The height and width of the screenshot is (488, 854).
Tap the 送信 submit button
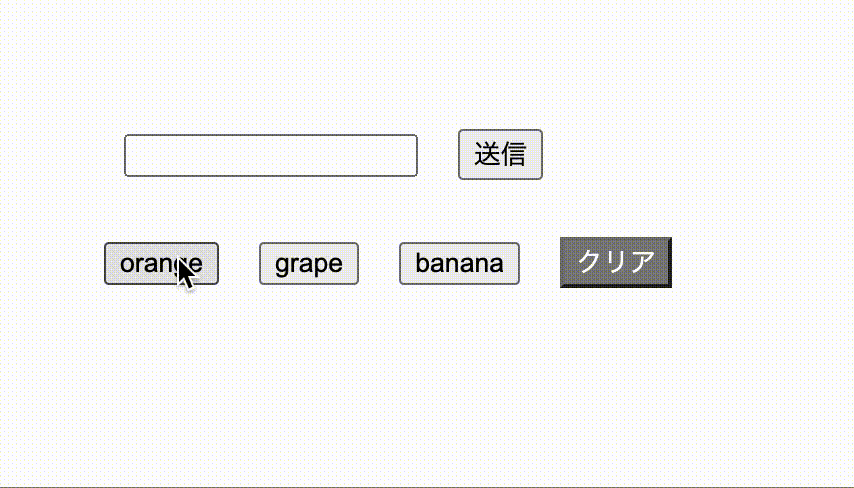500,154
